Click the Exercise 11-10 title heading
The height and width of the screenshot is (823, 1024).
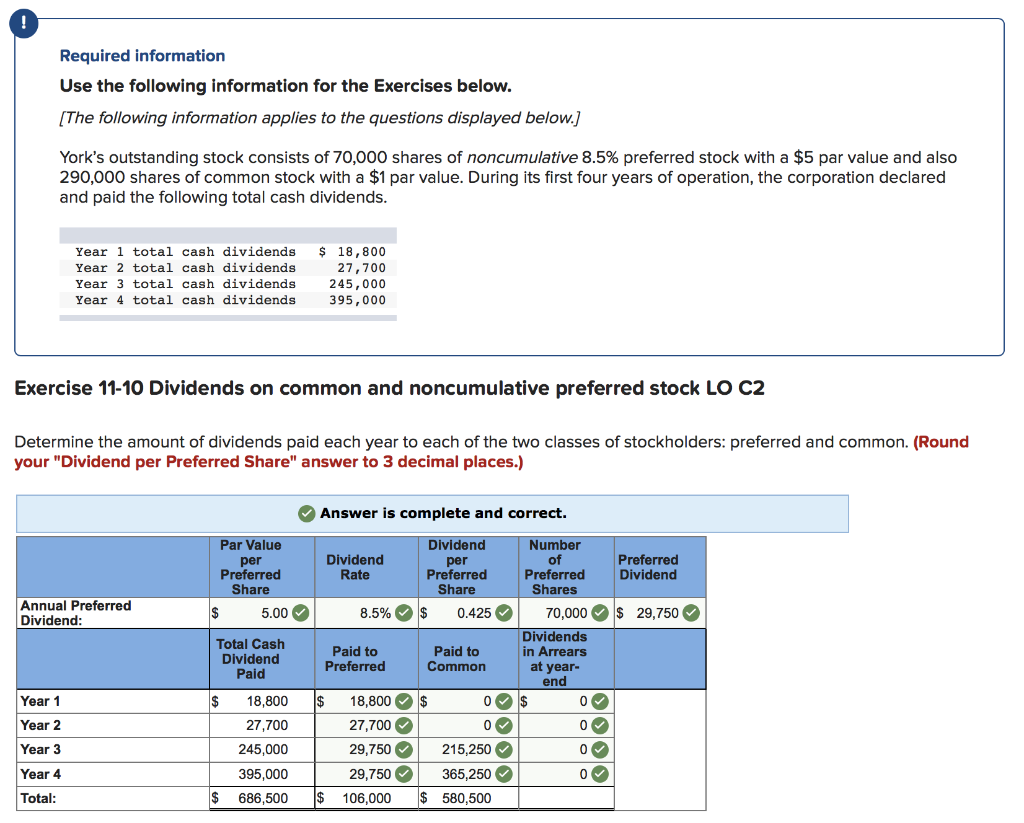pyautogui.click(x=389, y=389)
